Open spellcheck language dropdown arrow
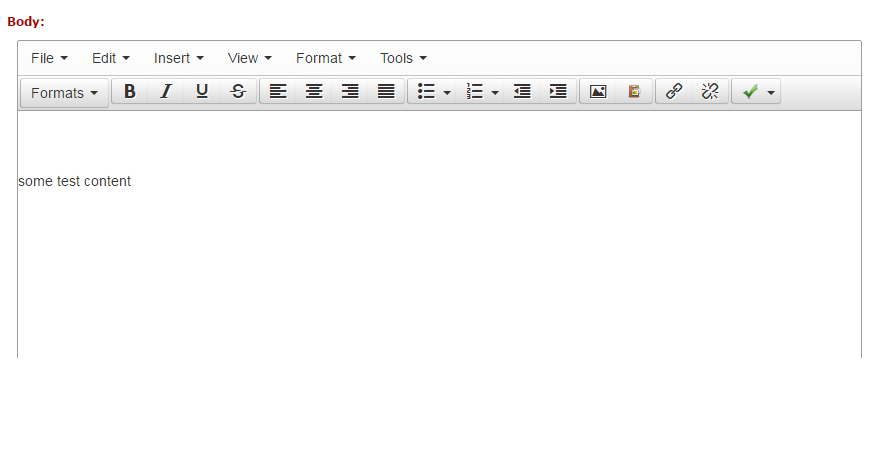 771,92
